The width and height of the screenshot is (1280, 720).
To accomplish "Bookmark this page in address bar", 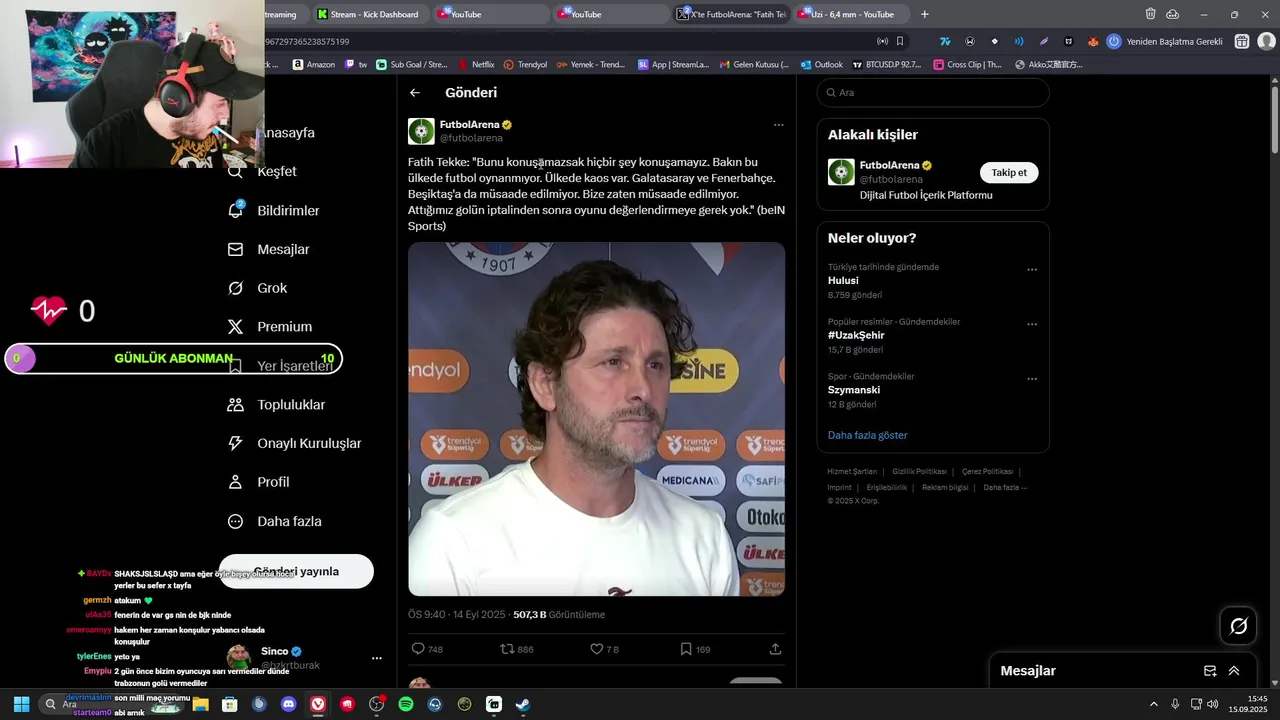I will click(900, 42).
